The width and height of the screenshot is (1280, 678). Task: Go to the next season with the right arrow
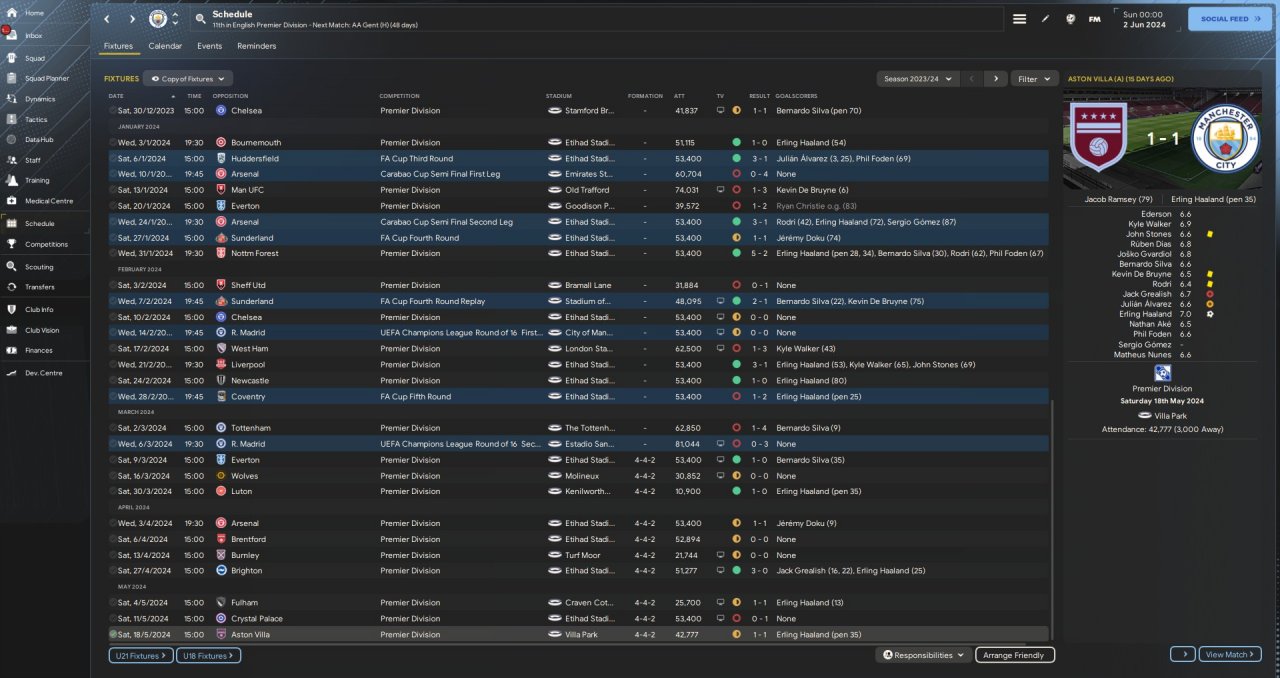coord(995,78)
